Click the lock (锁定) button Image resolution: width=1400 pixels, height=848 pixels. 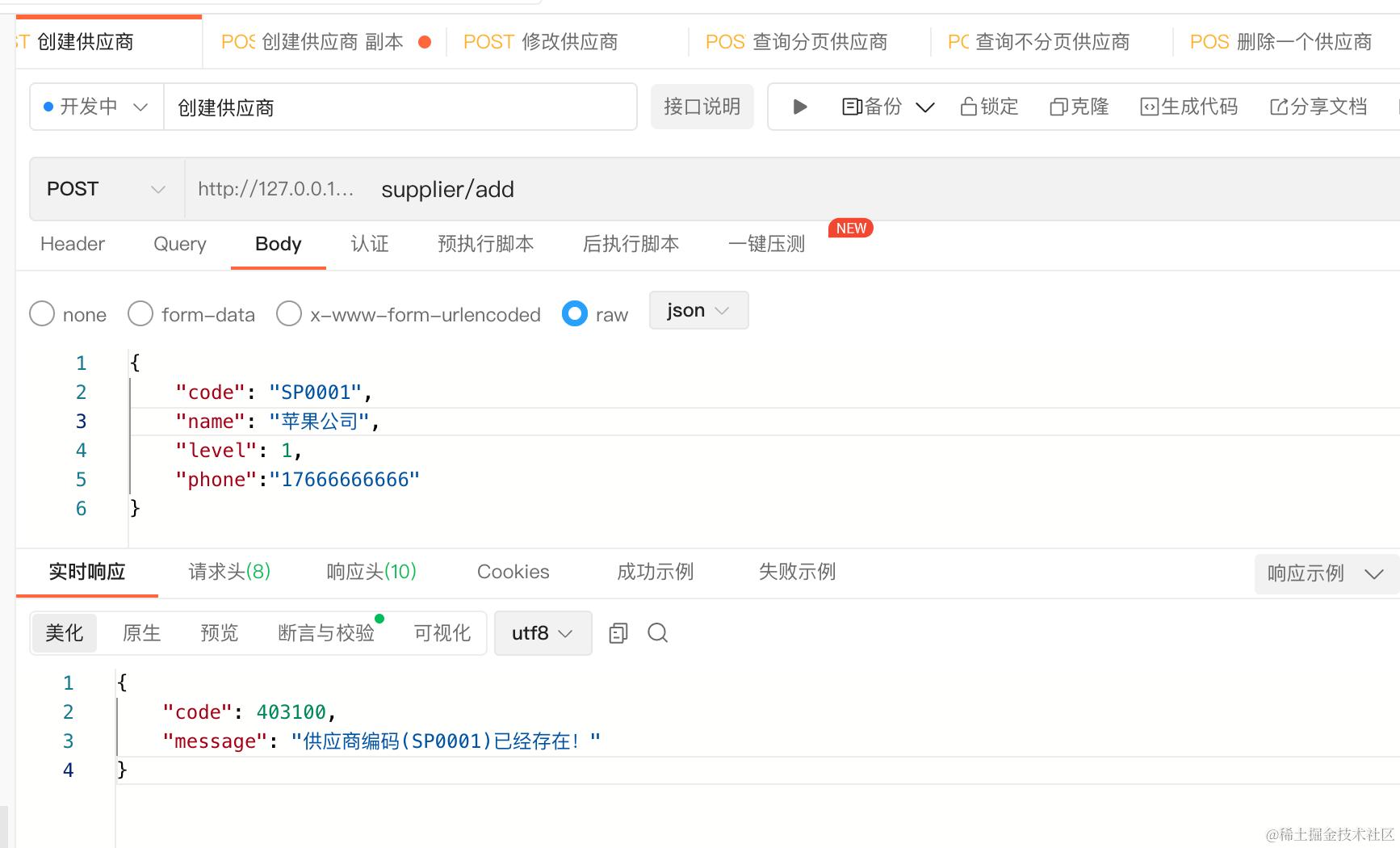989,107
